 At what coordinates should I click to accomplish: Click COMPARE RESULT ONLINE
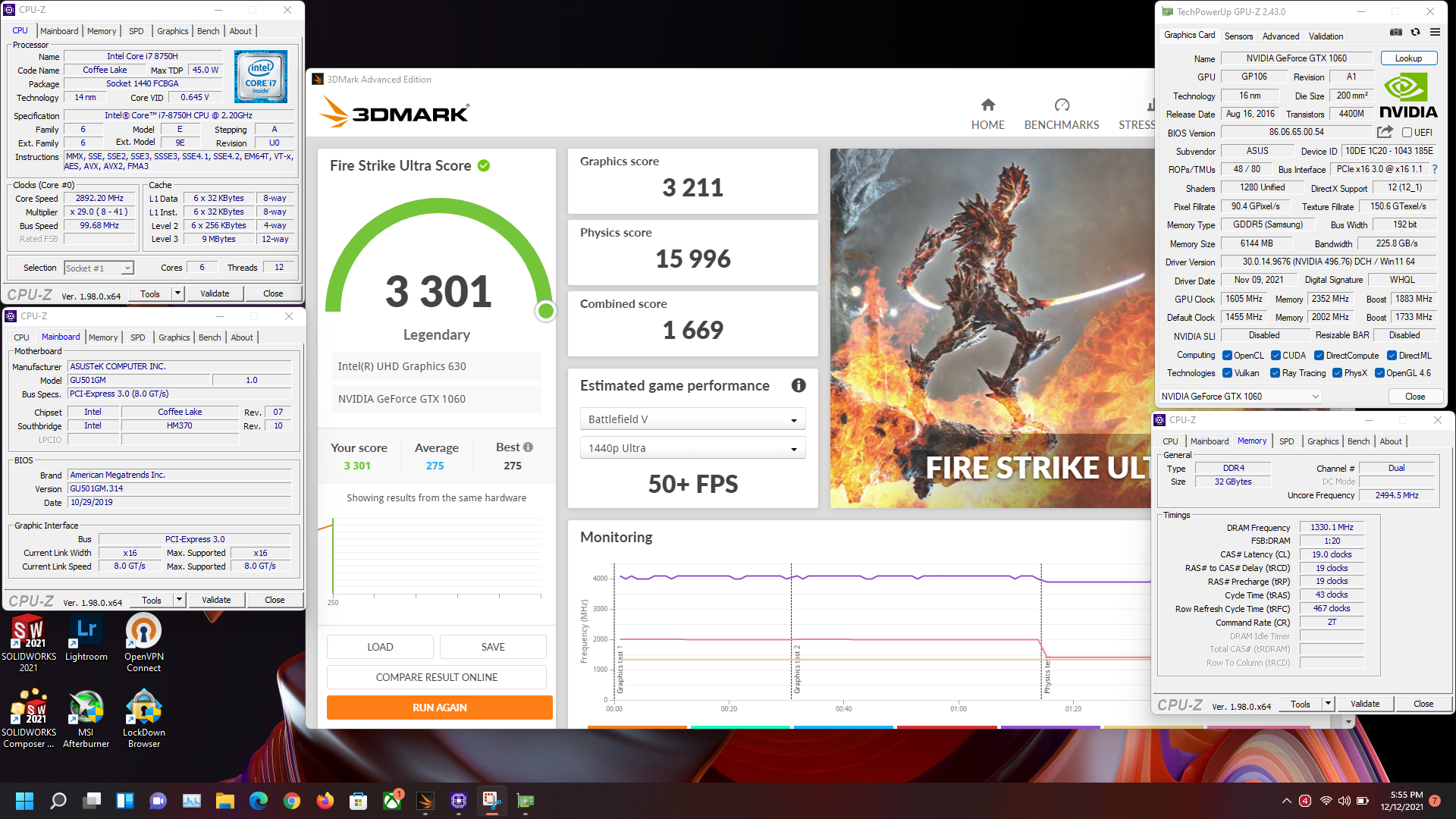pyautogui.click(x=437, y=677)
